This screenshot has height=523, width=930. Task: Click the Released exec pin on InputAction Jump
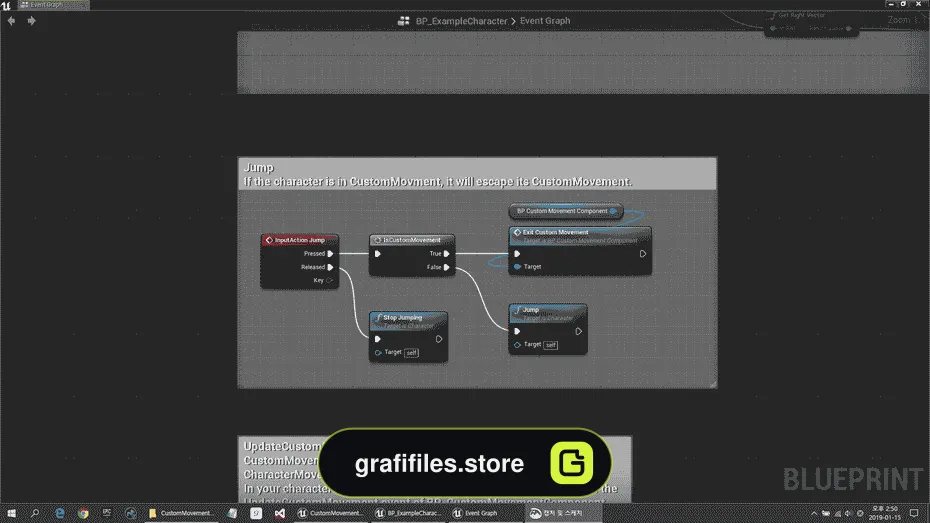tap(330, 267)
